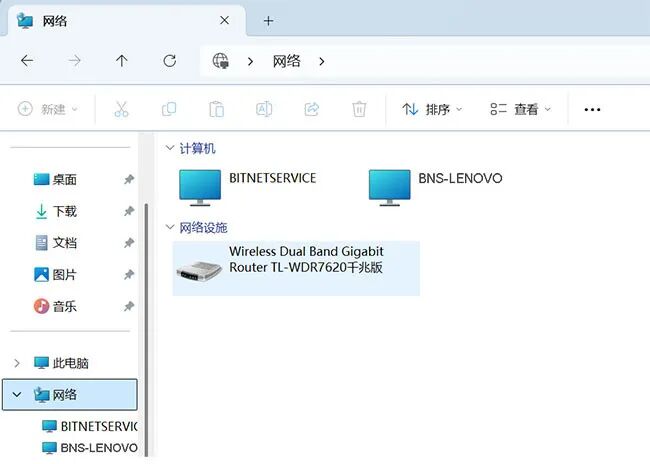The width and height of the screenshot is (650, 464).
Task: Click the 计算机 group header text
Action: [x=197, y=148]
